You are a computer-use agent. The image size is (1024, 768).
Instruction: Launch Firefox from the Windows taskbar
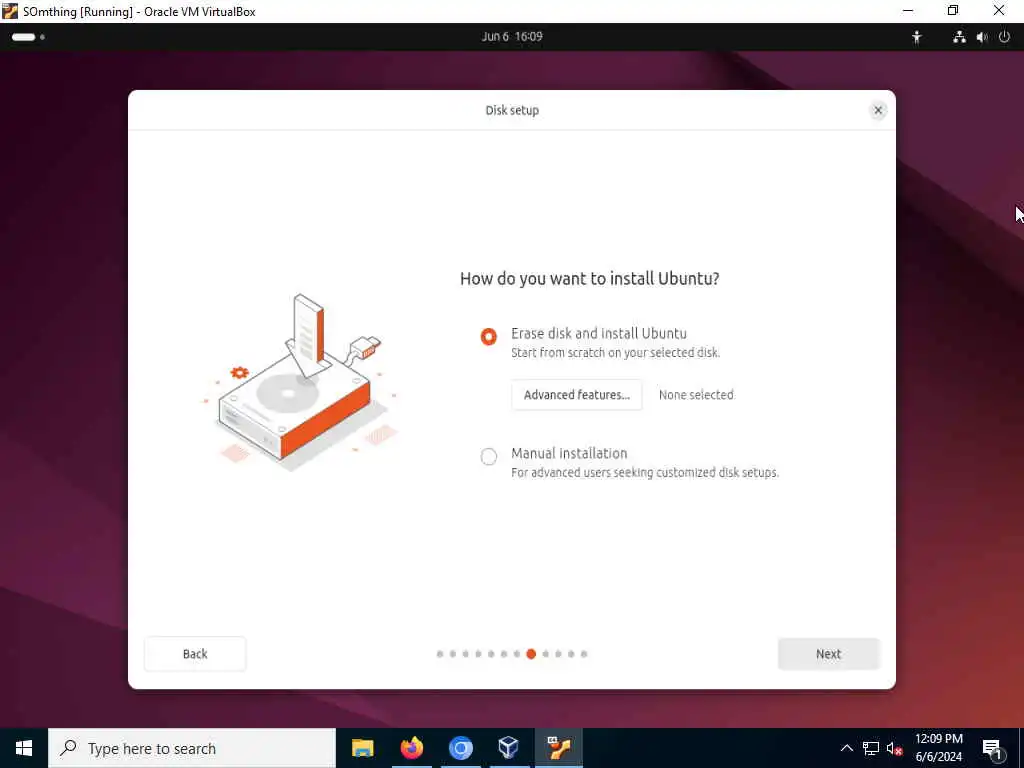pyautogui.click(x=411, y=748)
